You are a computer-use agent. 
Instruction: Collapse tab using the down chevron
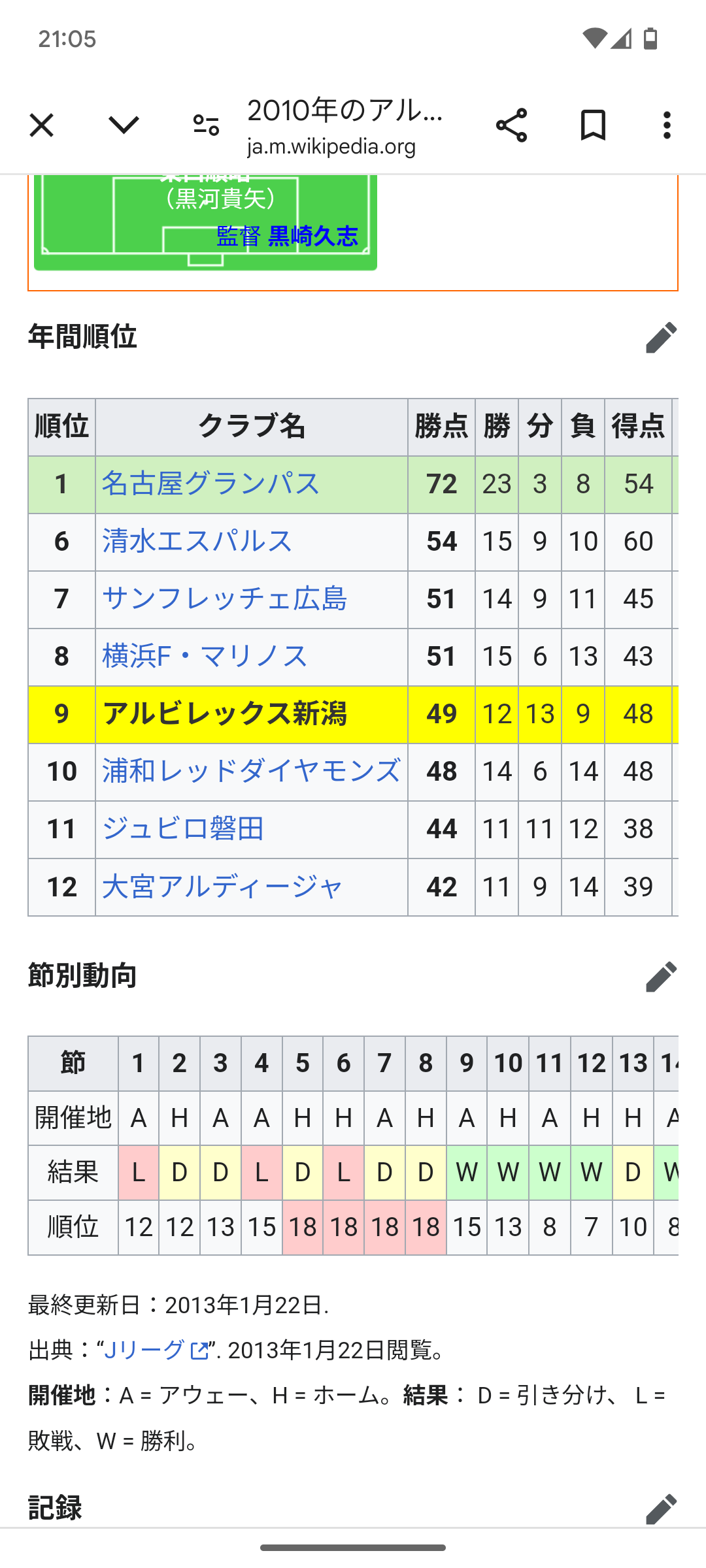(124, 124)
